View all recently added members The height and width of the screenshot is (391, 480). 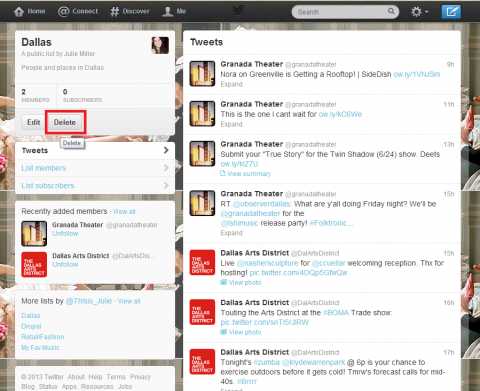point(124,212)
